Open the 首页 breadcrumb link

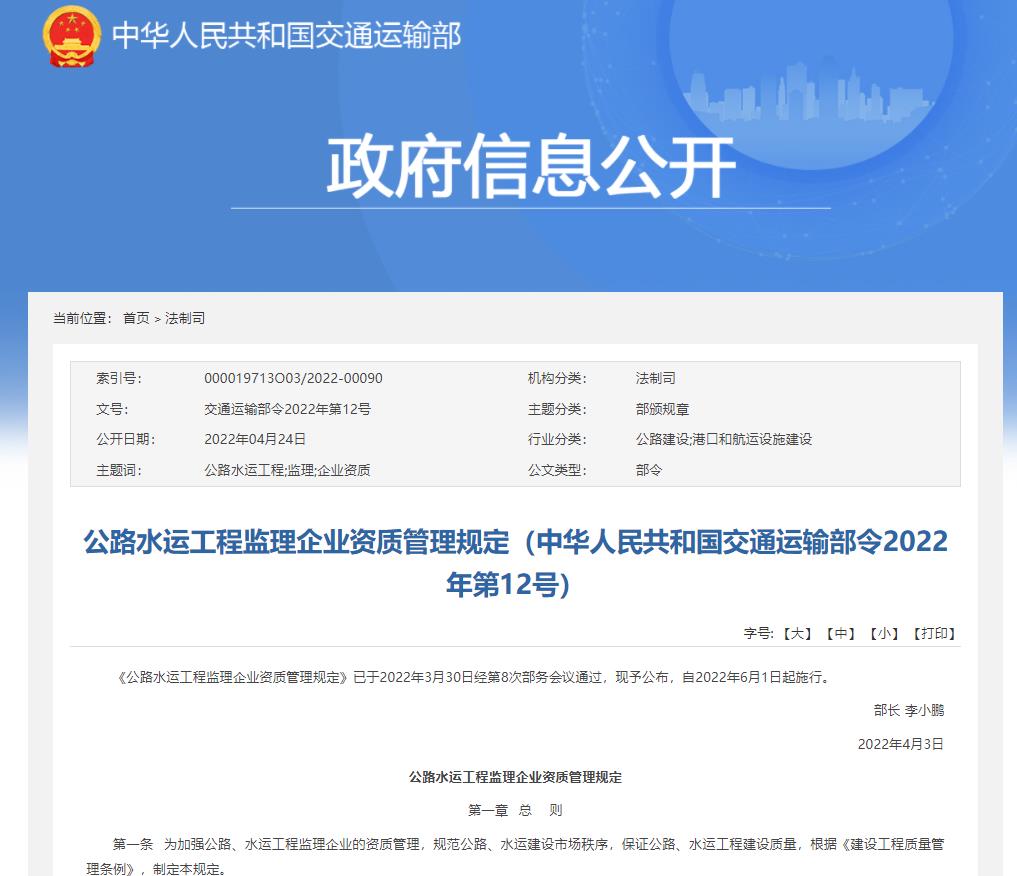click(x=136, y=318)
